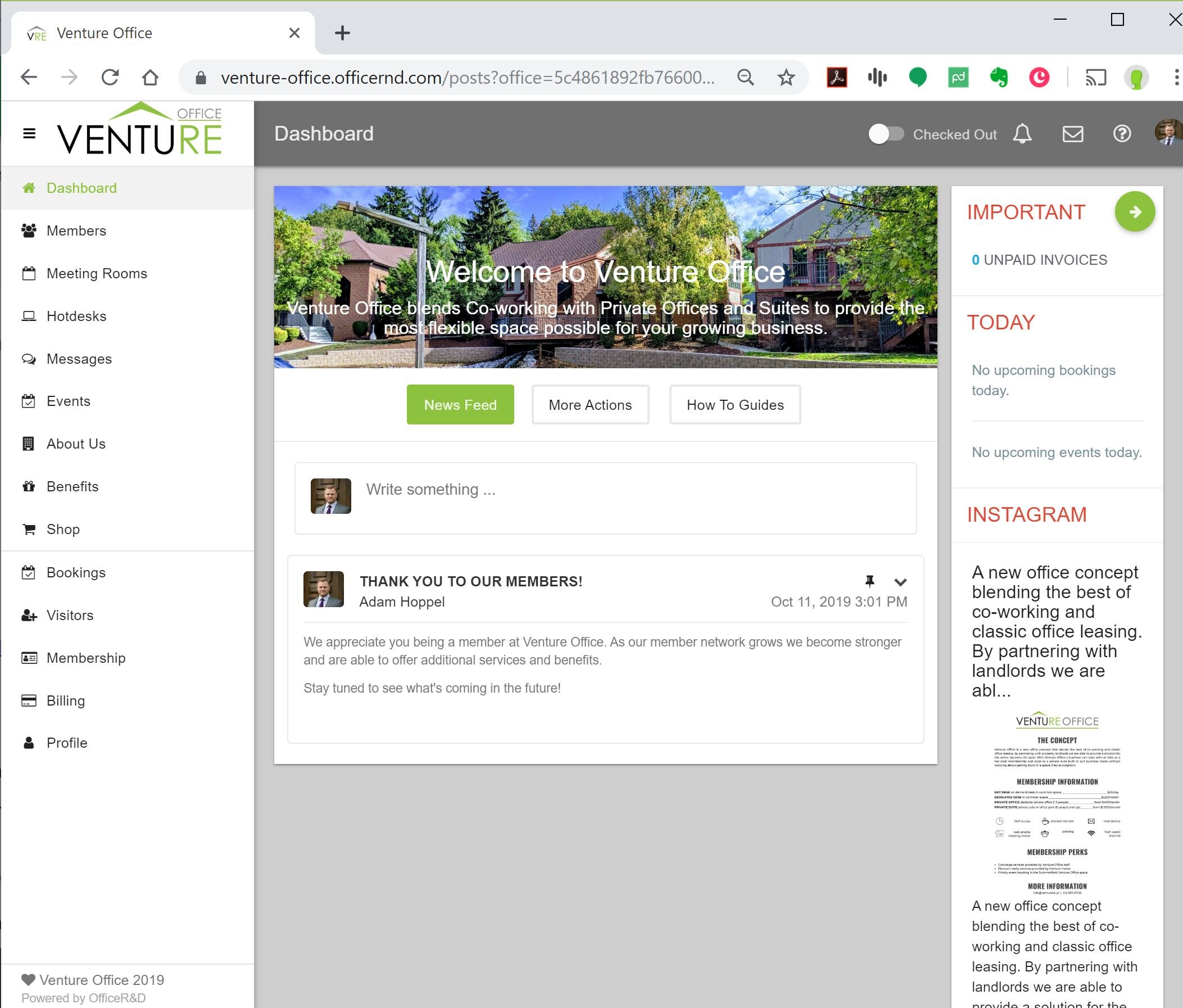Close the Venture Office tab
The width and height of the screenshot is (1183, 1008).
pos(294,33)
